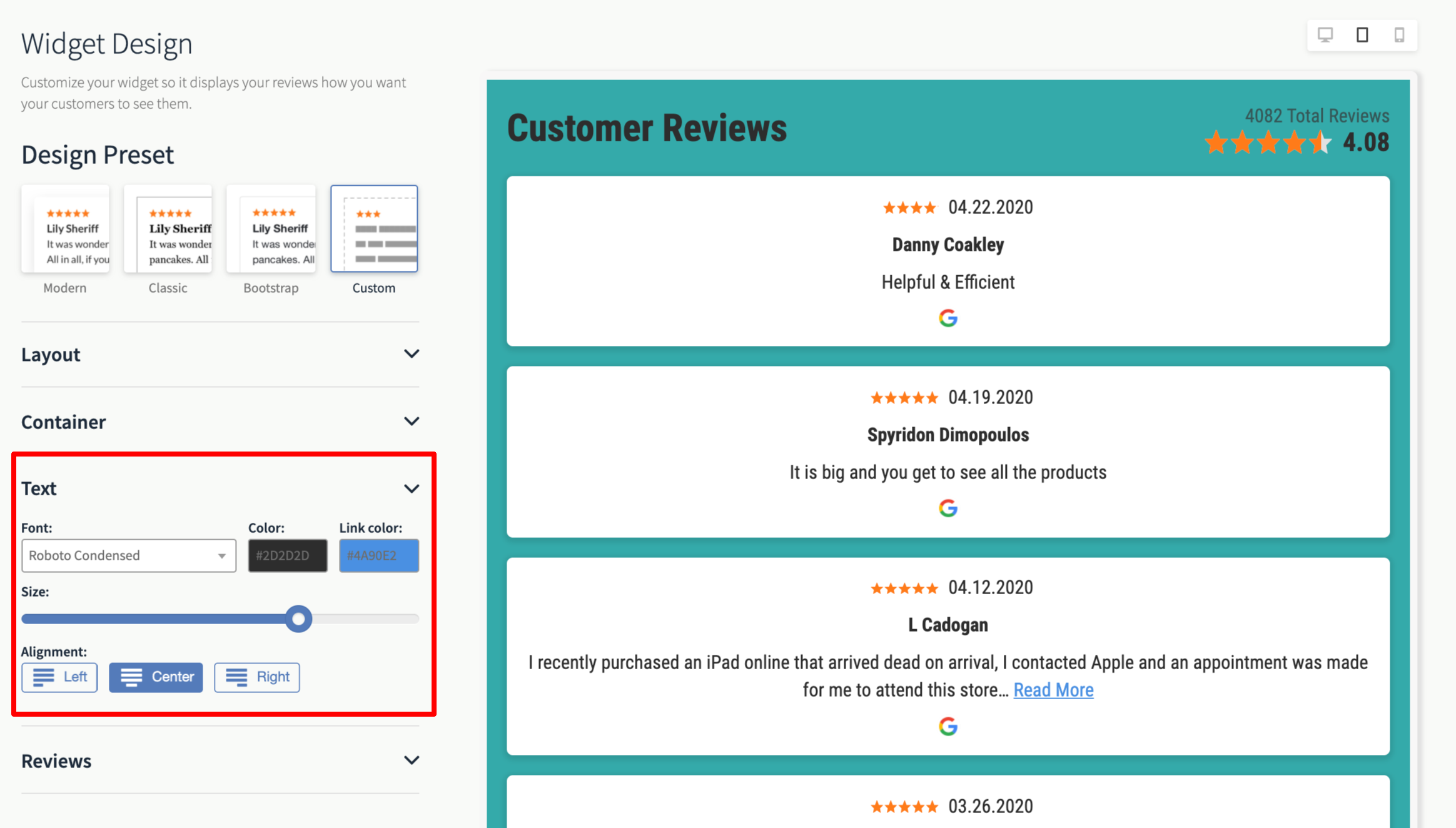Click the 4082 Total Reviews text

pyautogui.click(x=1317, y=116)
